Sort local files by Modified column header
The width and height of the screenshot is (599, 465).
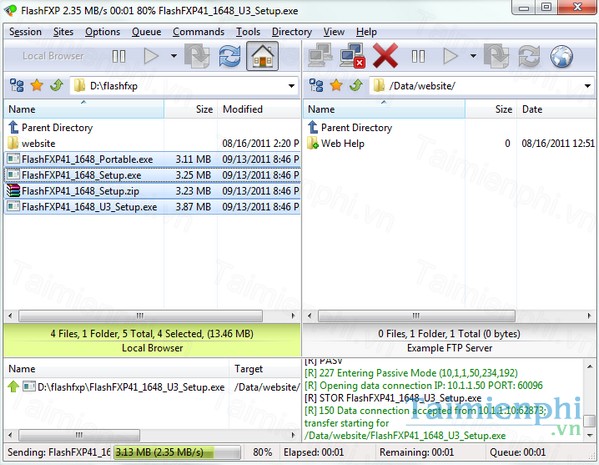[x=259, y=109]
